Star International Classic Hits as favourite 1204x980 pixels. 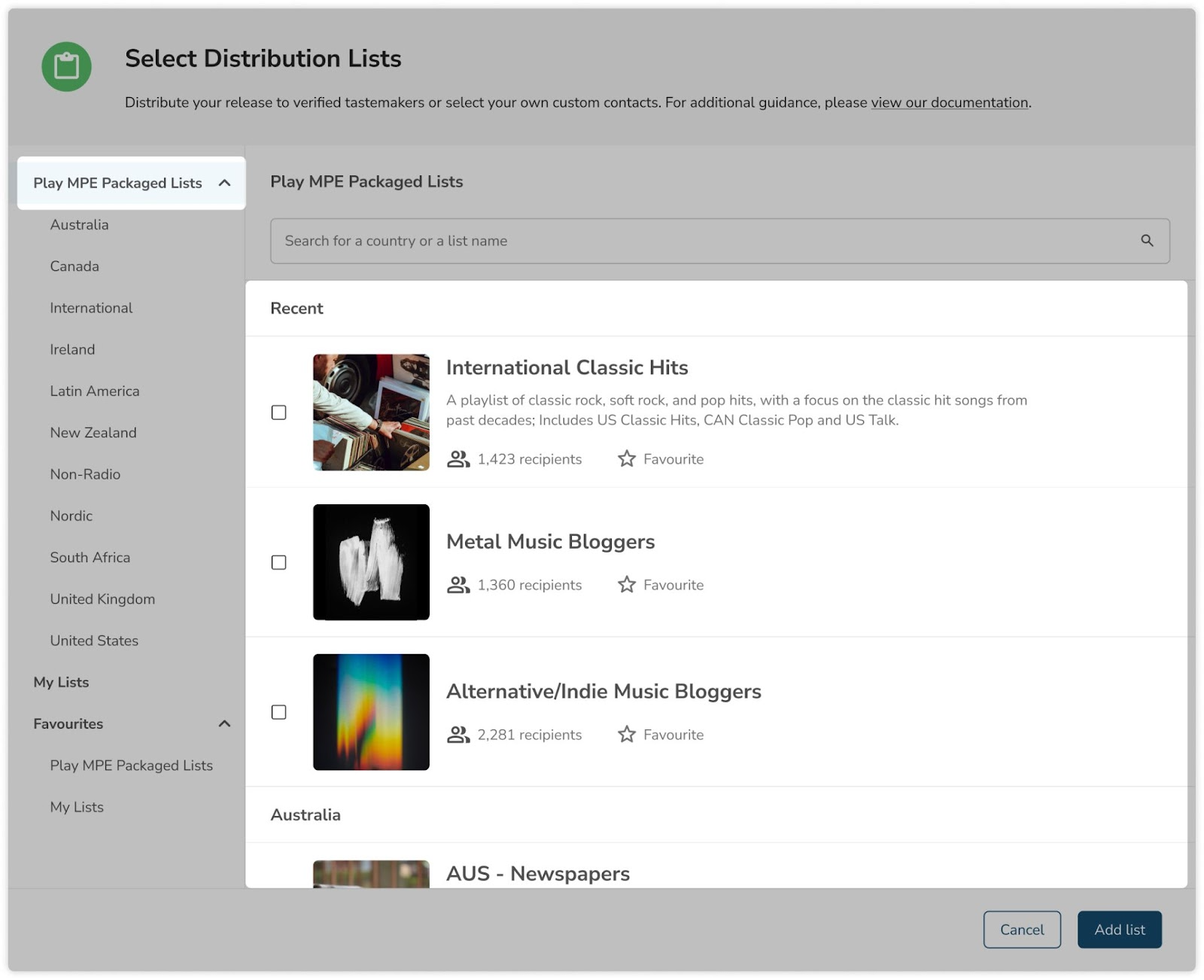pos(627,458)
